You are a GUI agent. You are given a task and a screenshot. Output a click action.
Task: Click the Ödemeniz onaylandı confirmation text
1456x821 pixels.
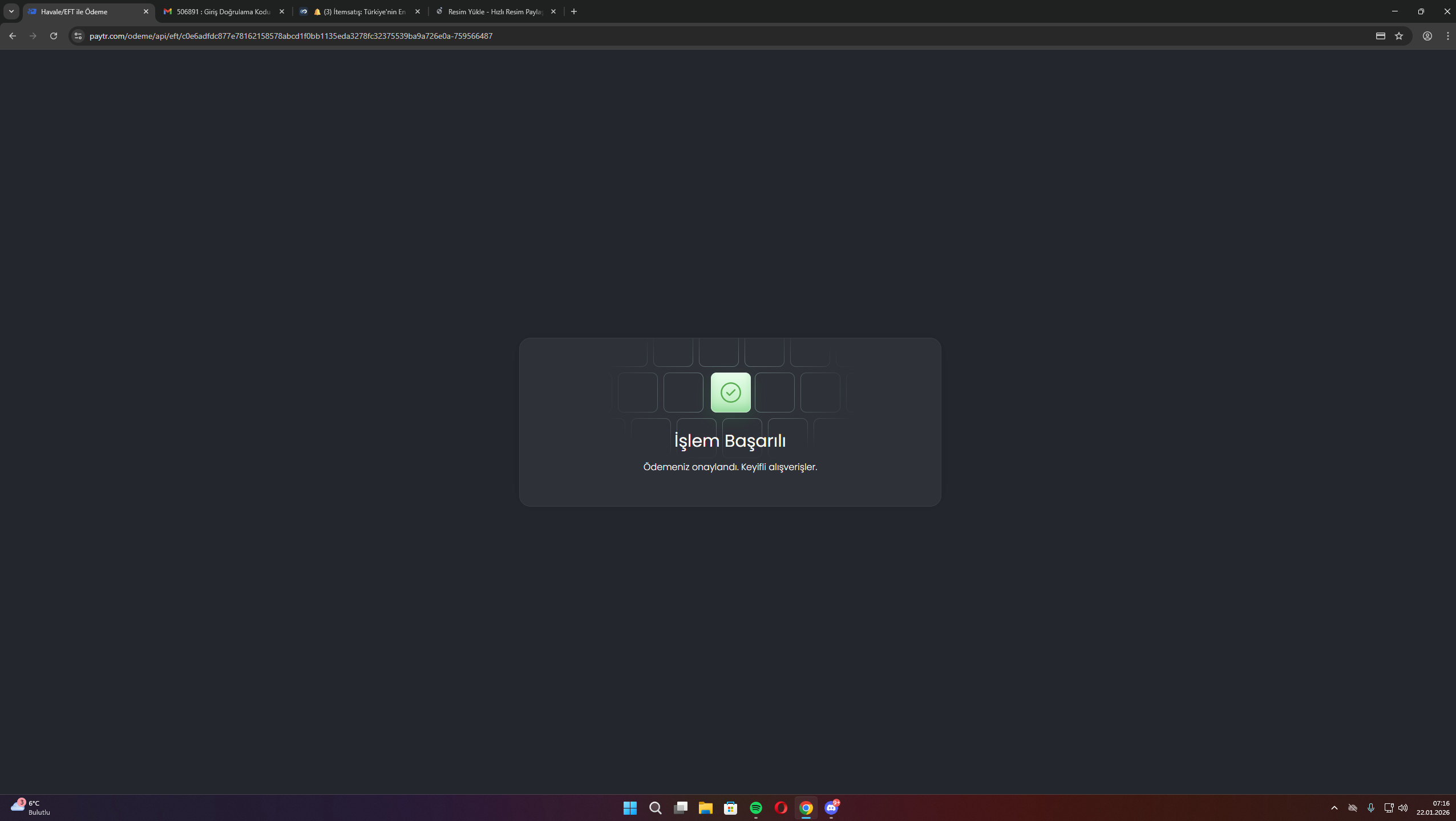730,467
